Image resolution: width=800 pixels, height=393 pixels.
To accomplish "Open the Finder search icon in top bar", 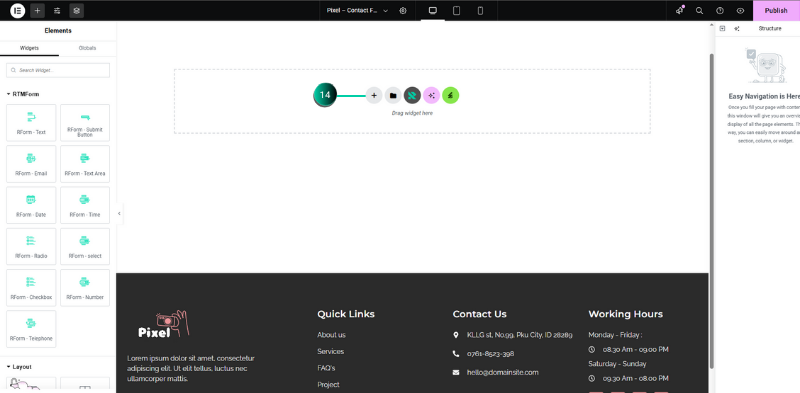I will (699, 10).
